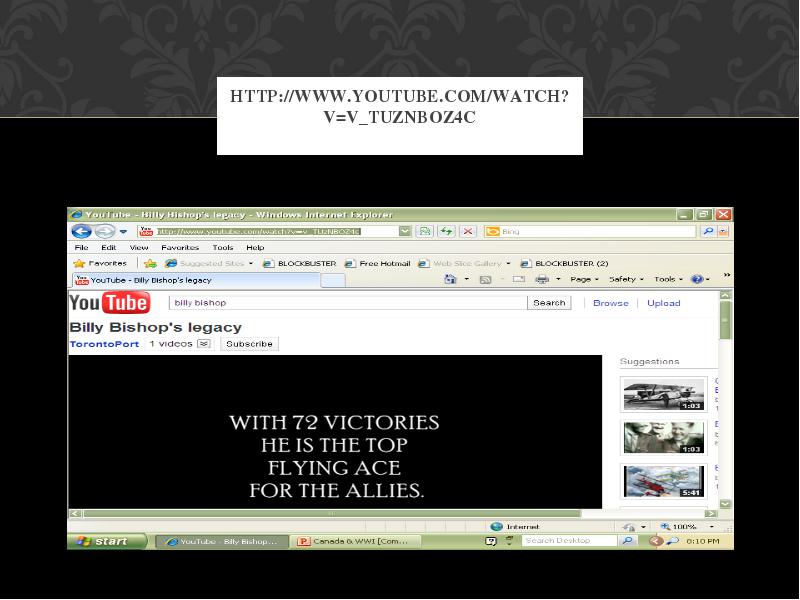Image resolution: width=800 pixels, height=600 pixels.
Task: Open the File menu
Action: point(82,247)
